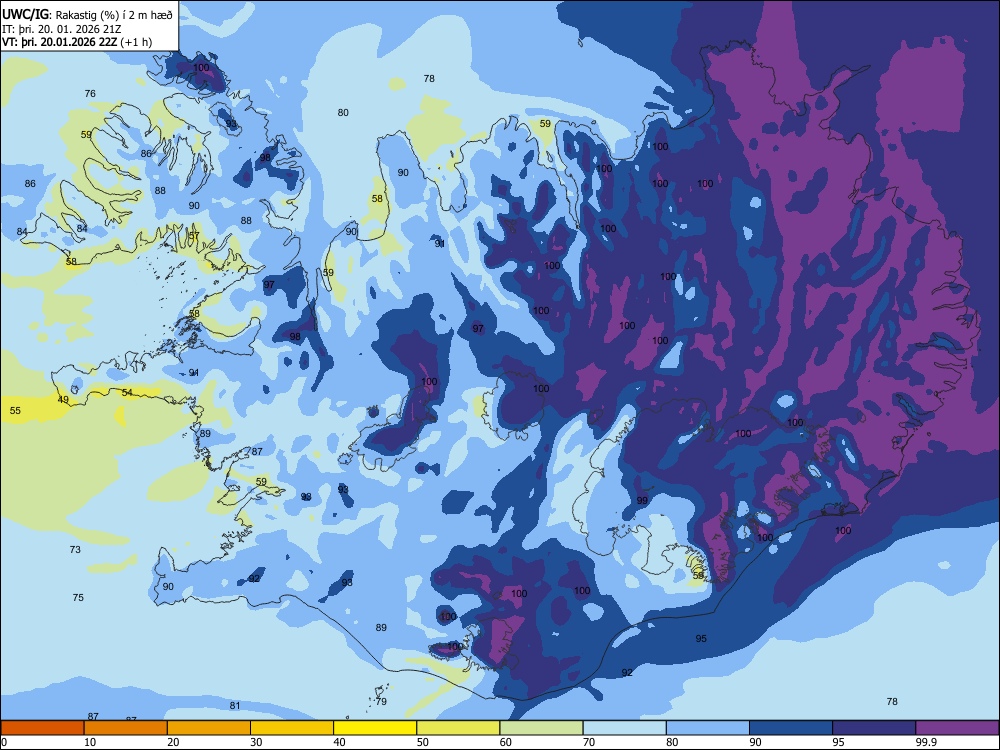The height and width of the screenshot is (750, 1000).
Task: Click the humidity value 73 on the map
Action: click(75, 550)
